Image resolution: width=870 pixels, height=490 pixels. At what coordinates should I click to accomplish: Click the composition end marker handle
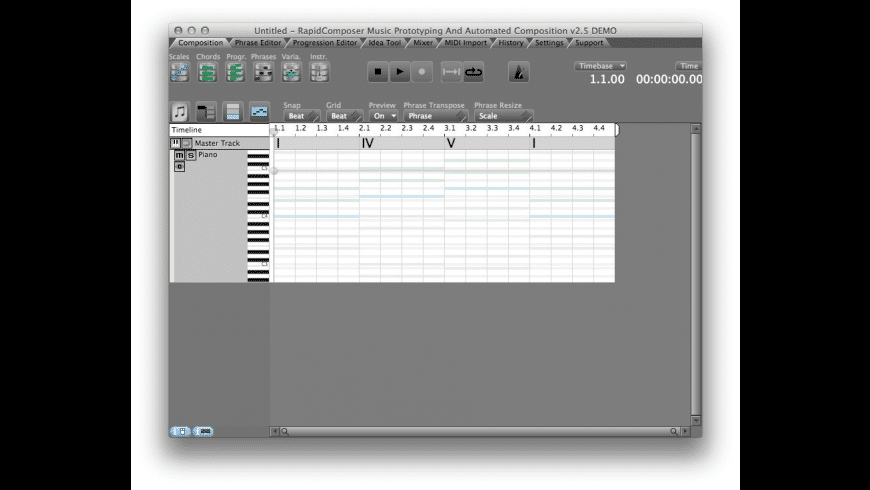click(x=617, y=130)
